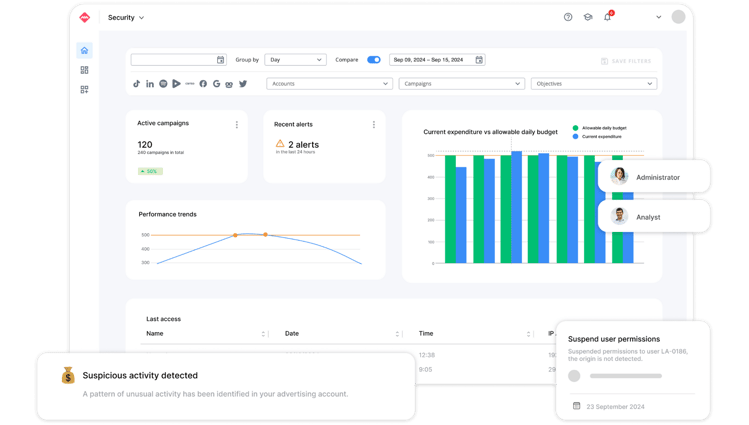Click calendar icon beside 23 September 2024
The image size is (749, 425).
(x=577, y=406)
